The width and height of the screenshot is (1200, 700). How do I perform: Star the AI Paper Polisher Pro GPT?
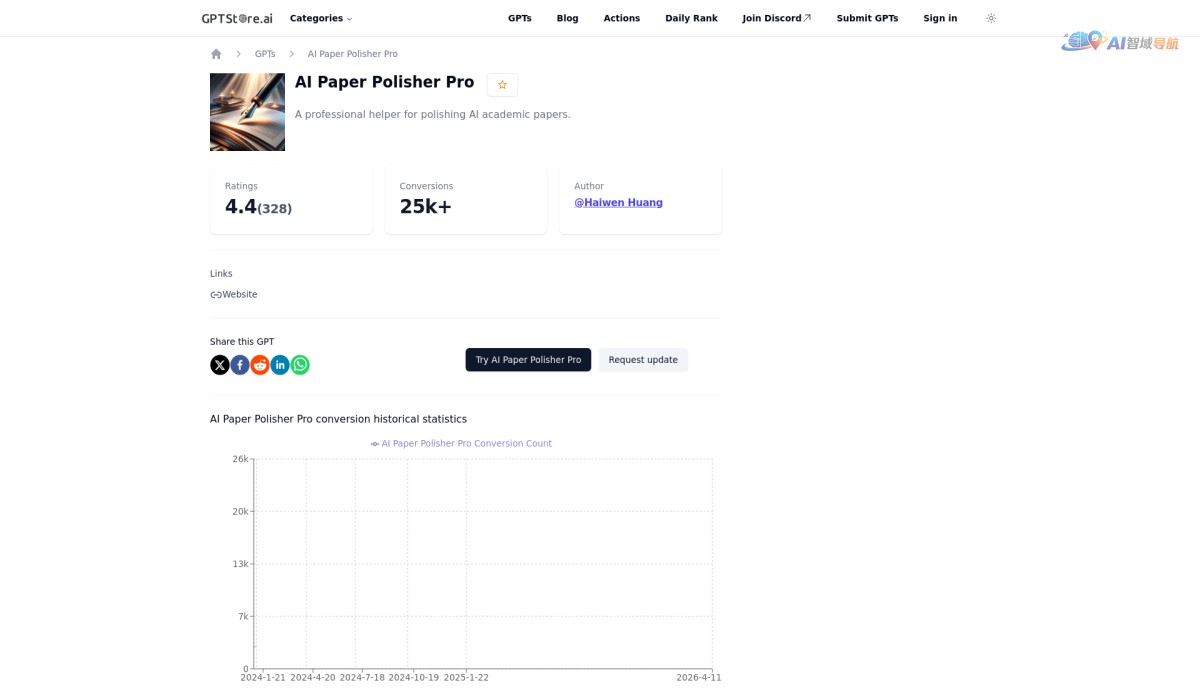pos(502,85)
